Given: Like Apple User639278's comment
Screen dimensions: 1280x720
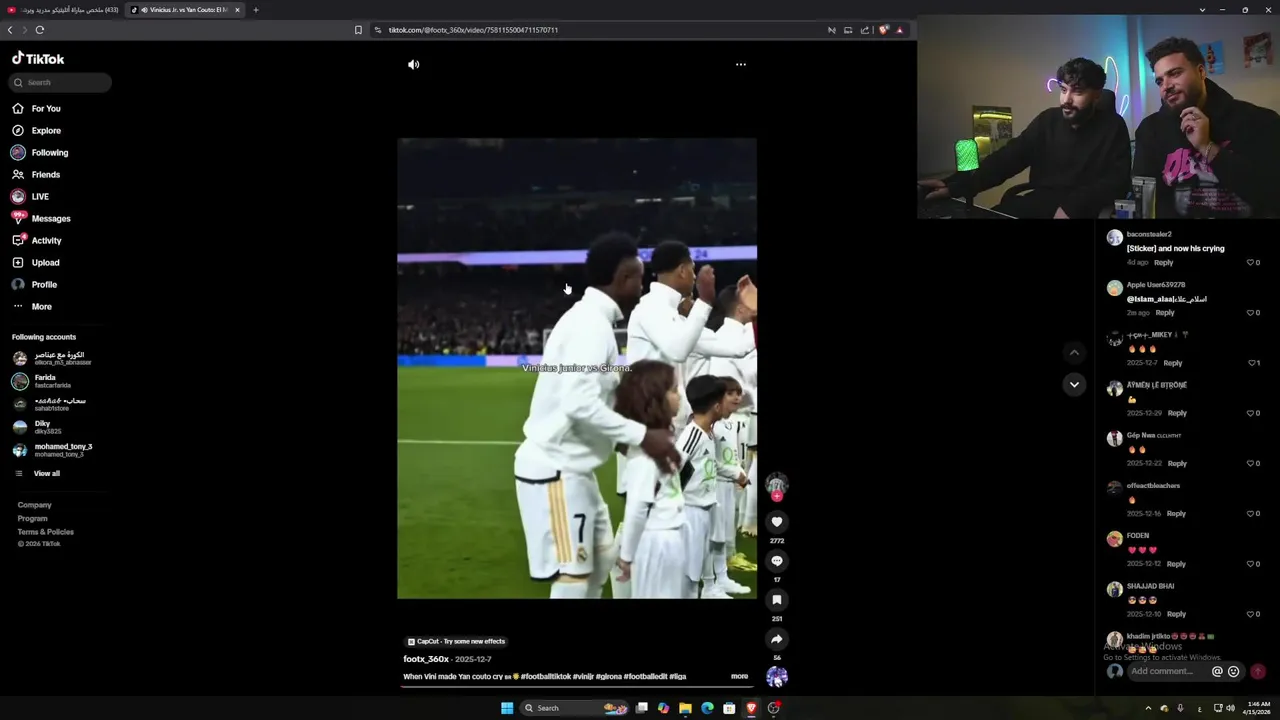Looking at the screenshot, I should coord(1250,313).
